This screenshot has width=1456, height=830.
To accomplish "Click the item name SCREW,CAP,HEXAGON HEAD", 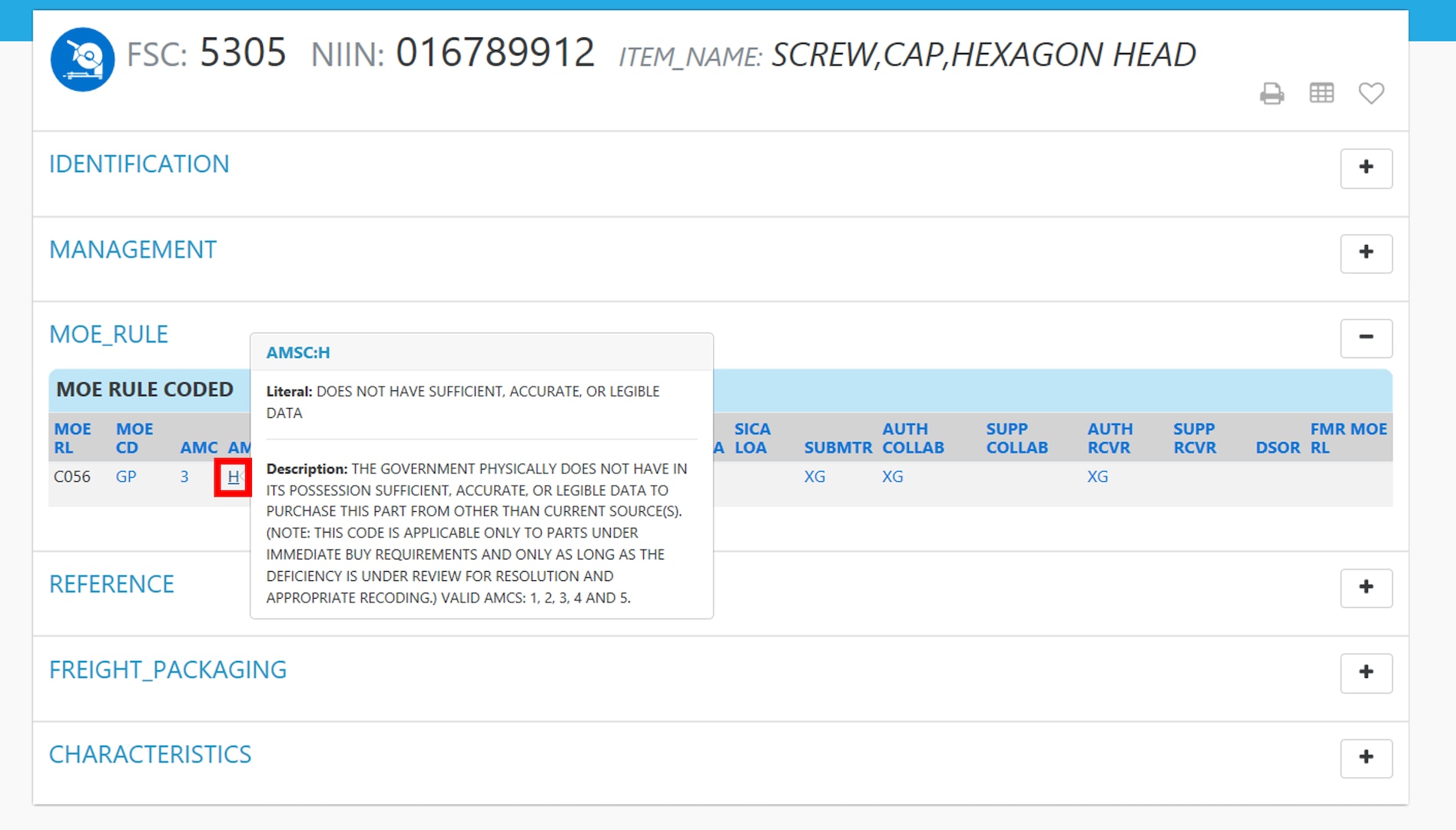I will (x=983, y=55).
